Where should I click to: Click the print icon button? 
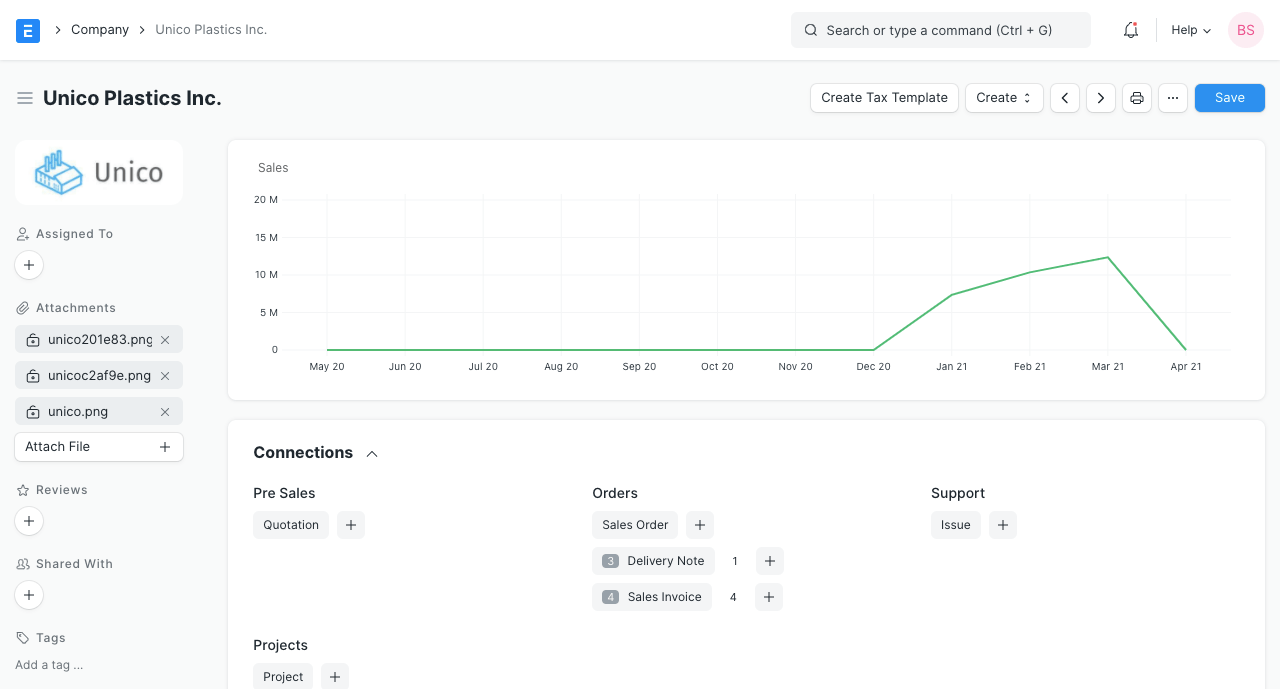1136,98
